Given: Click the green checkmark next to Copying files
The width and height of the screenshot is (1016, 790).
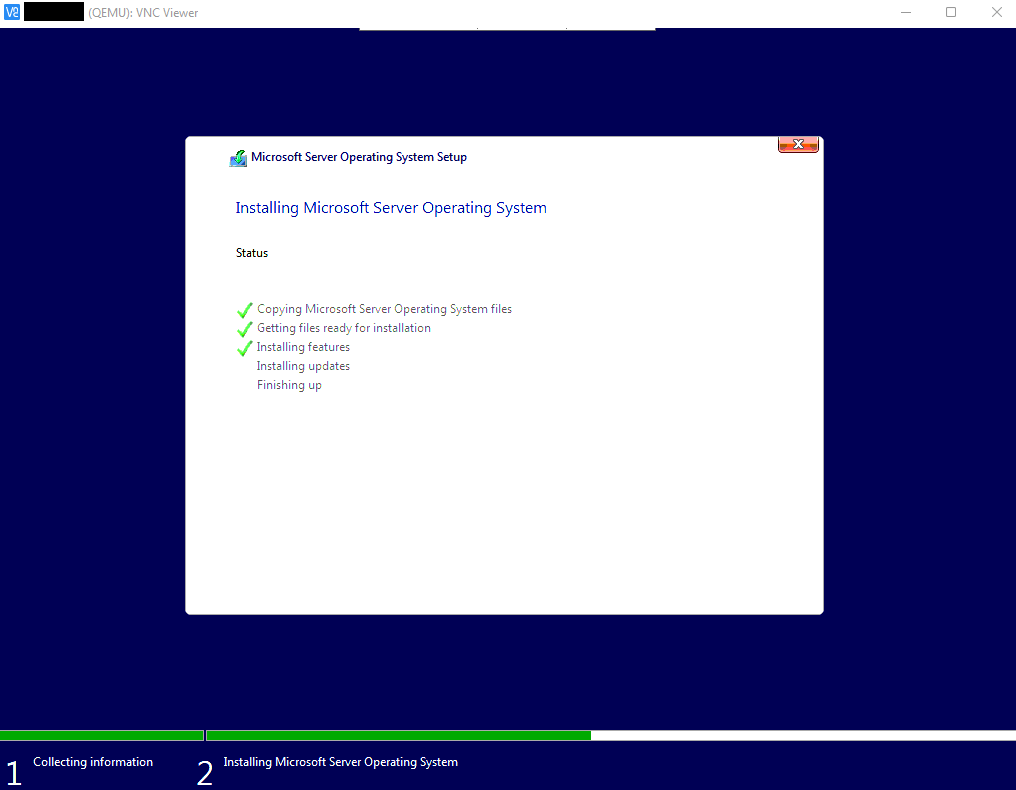Looking at the screenshot, I should pyautogui.click(x=244, y=310).
